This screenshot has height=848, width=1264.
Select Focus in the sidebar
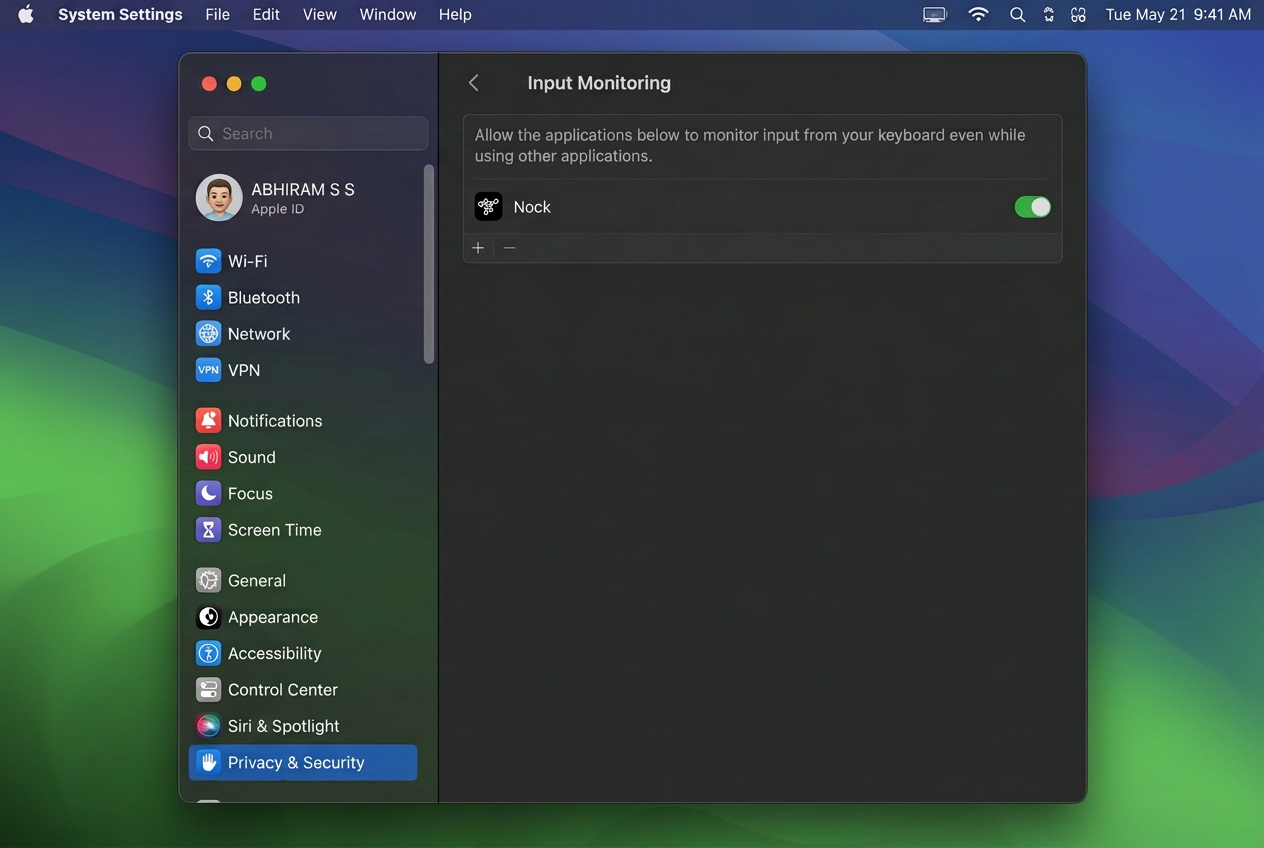(302, 493)
